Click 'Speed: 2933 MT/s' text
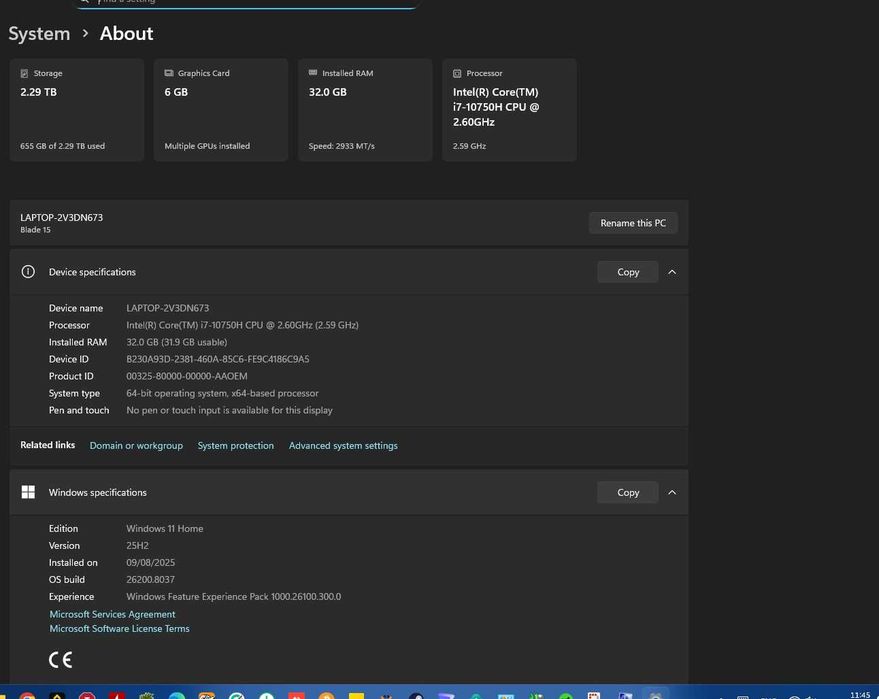879x699 pixels. tap(341, 146)
